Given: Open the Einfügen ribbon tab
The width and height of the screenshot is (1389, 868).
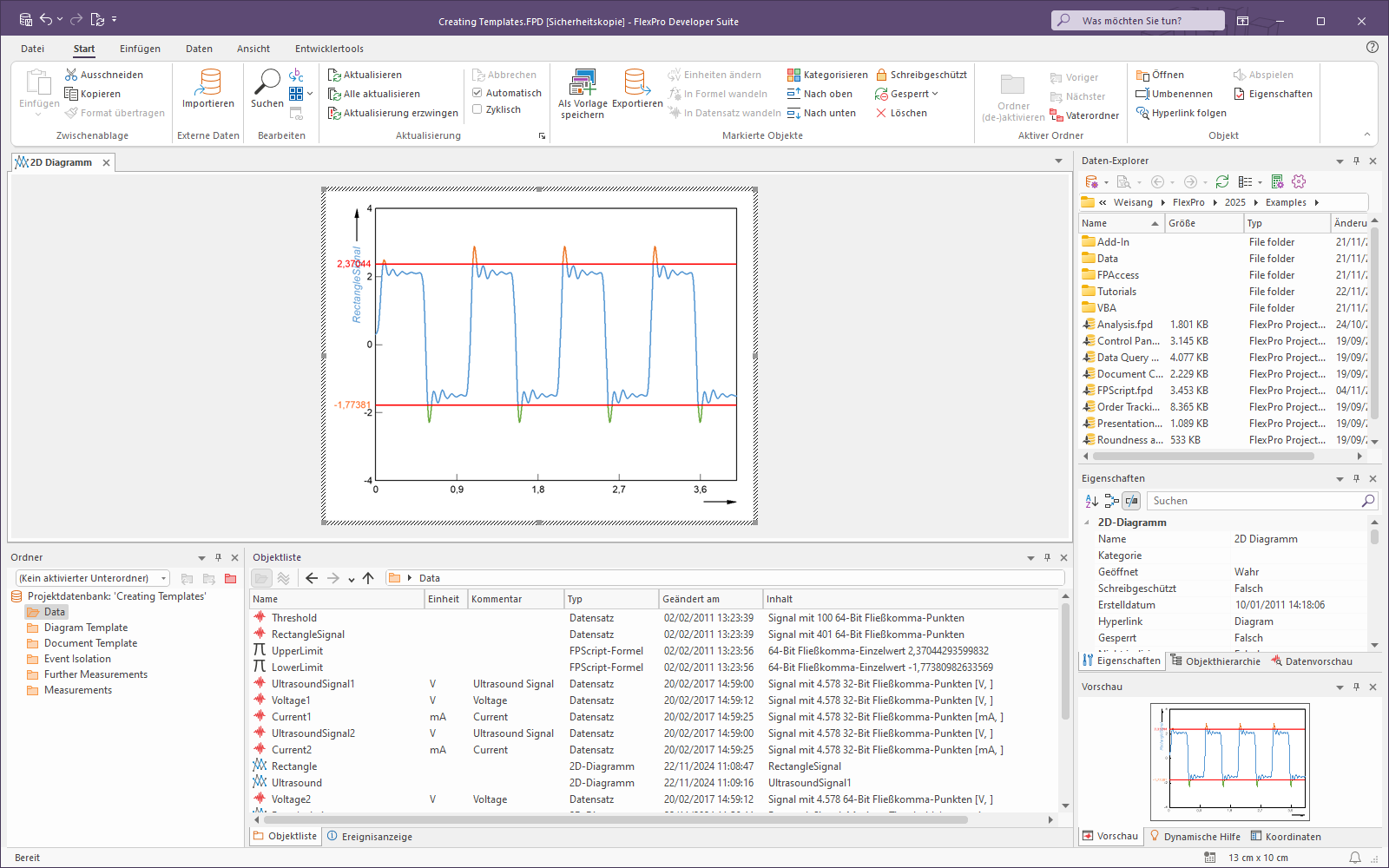Looking at the screenshot, I should (140, 49).
